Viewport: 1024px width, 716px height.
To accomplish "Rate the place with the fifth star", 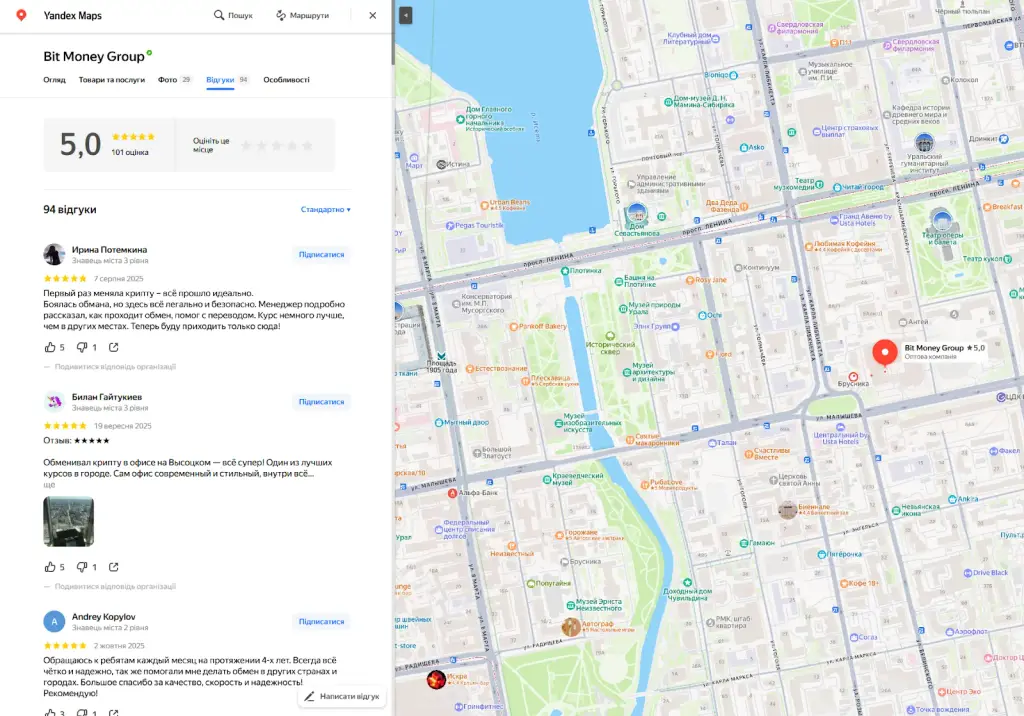I will coord(308,145).
